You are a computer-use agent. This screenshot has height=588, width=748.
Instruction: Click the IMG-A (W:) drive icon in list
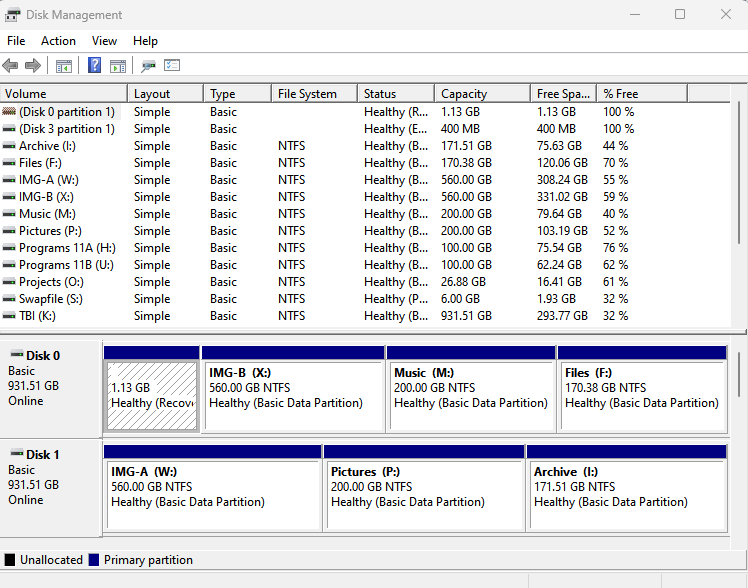pyautogui.click(x=9, y=180)
